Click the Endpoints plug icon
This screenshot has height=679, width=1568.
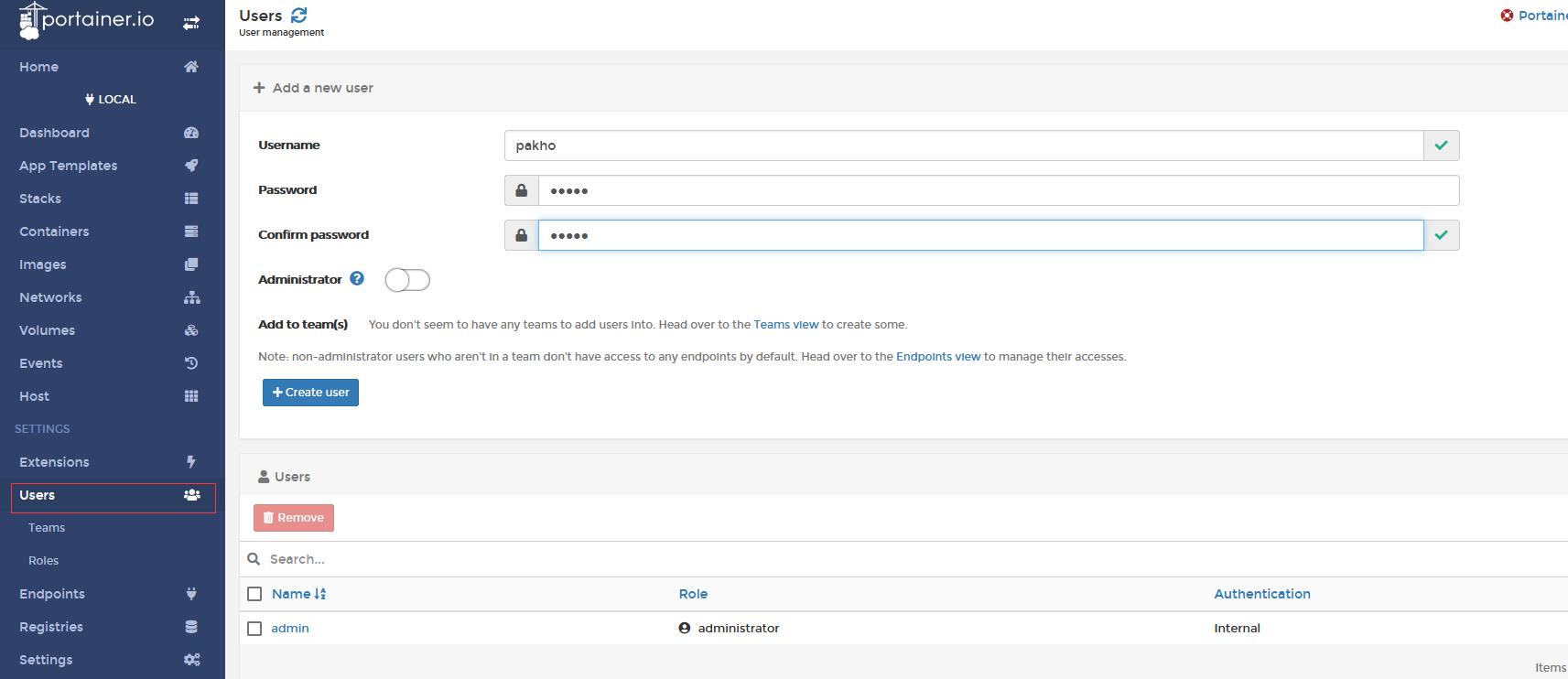coord(191,594)
